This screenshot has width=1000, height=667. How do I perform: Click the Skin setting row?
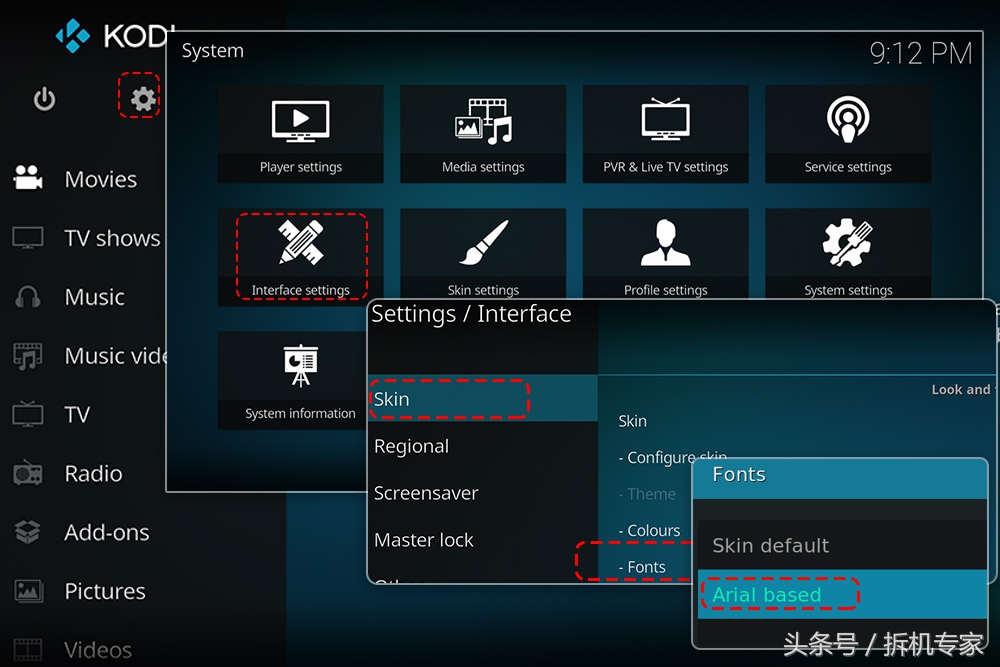coord(632,421)
